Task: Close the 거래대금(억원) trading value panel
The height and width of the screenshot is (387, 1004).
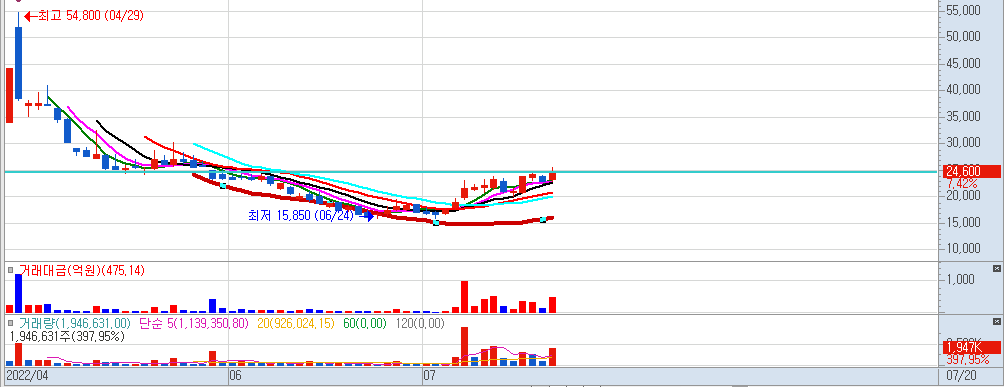Action: coord(996,268)
